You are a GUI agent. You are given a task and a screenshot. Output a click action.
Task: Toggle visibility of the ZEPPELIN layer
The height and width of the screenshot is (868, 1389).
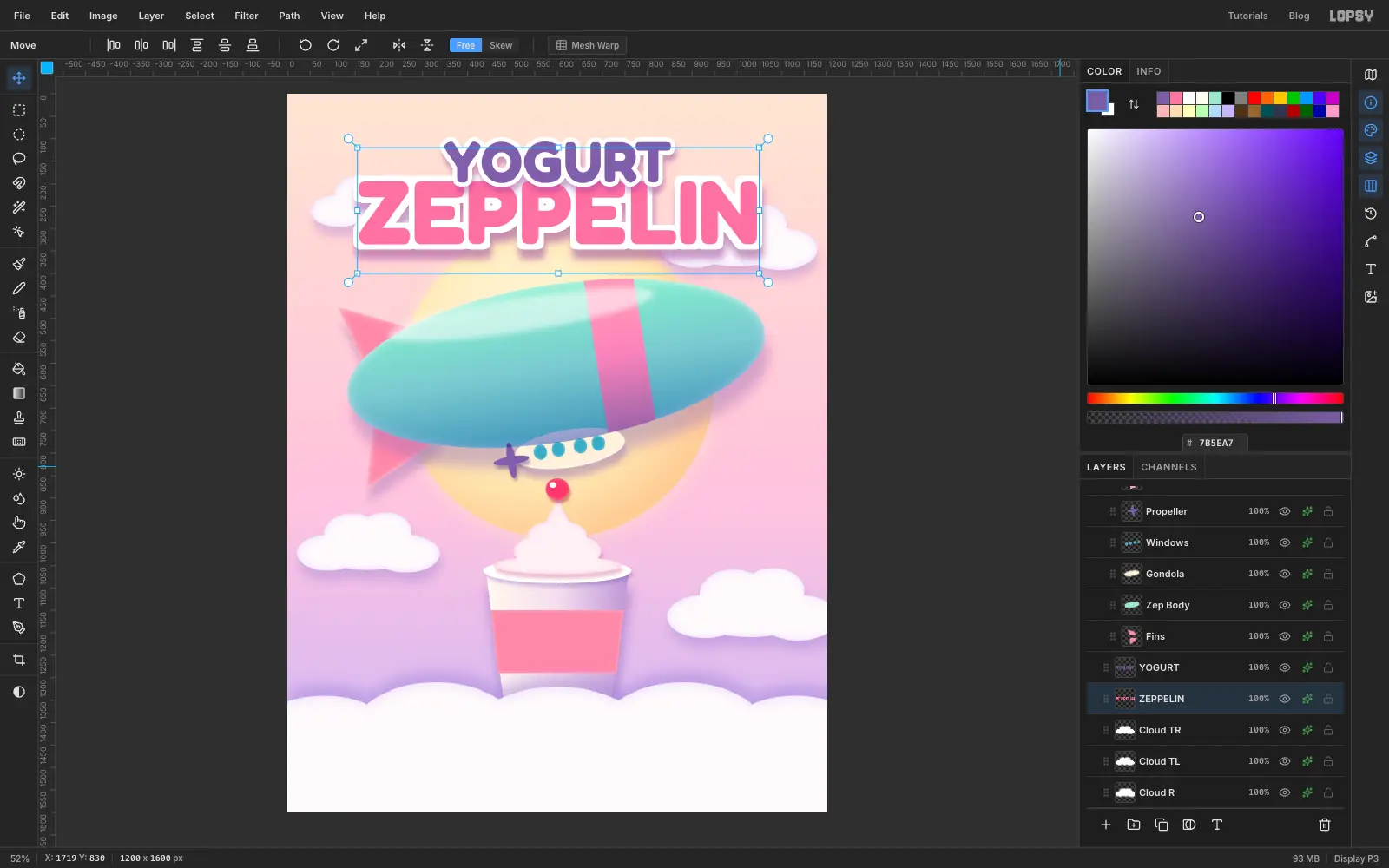[1285, 699]
